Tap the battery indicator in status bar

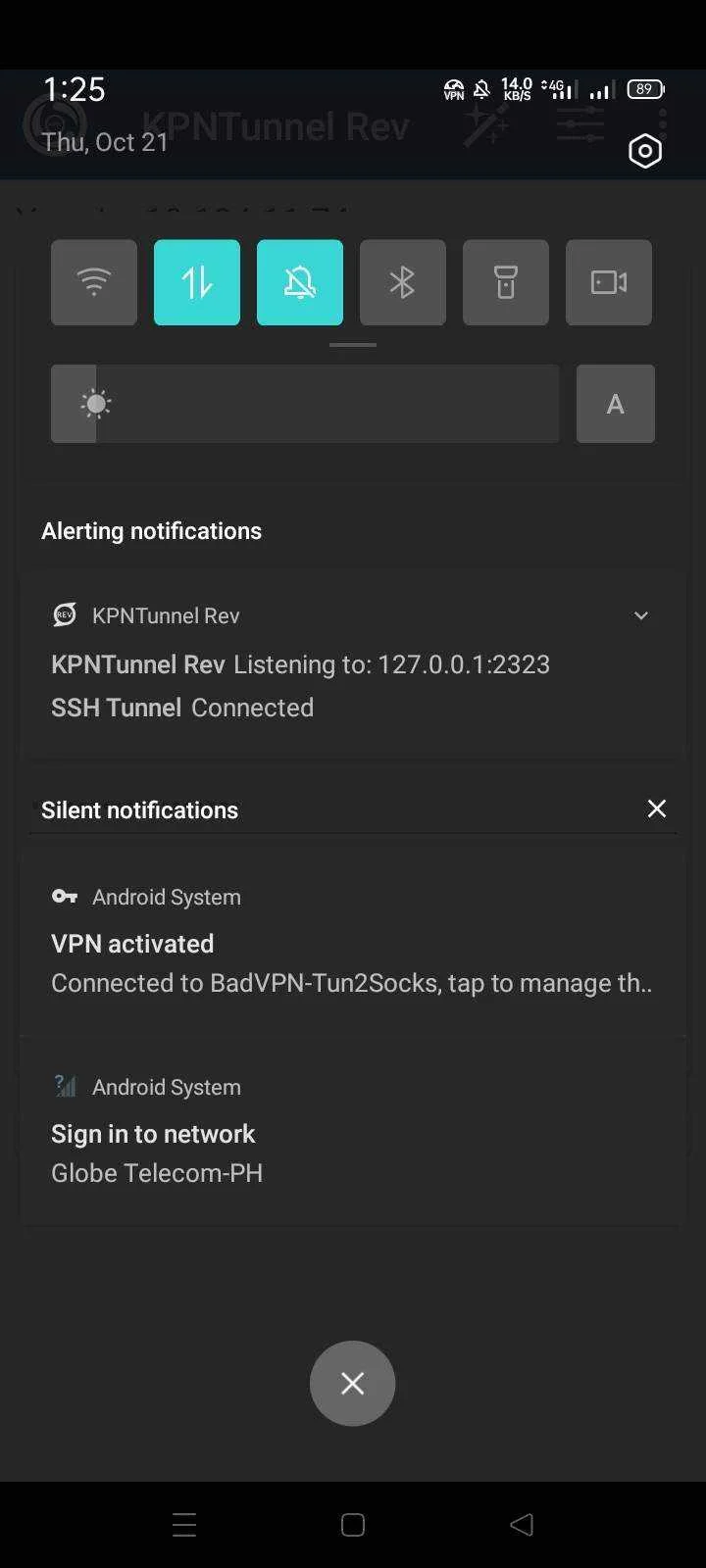[x=646, y=89]
